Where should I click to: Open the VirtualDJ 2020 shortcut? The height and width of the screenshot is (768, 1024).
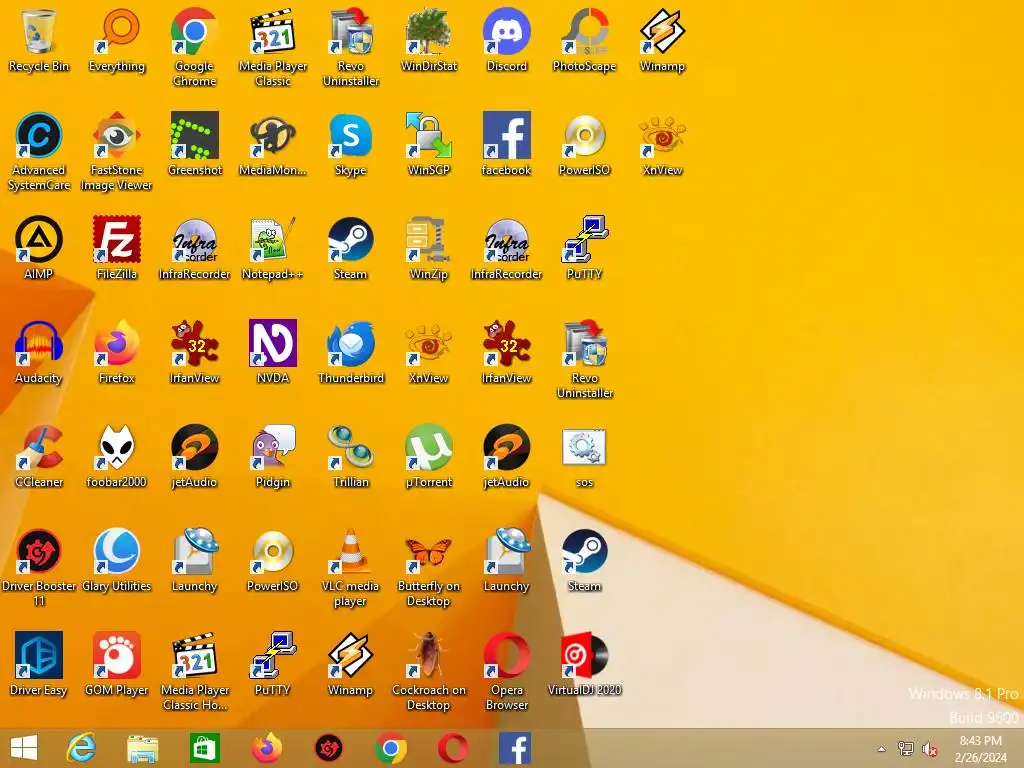[584, 665]
